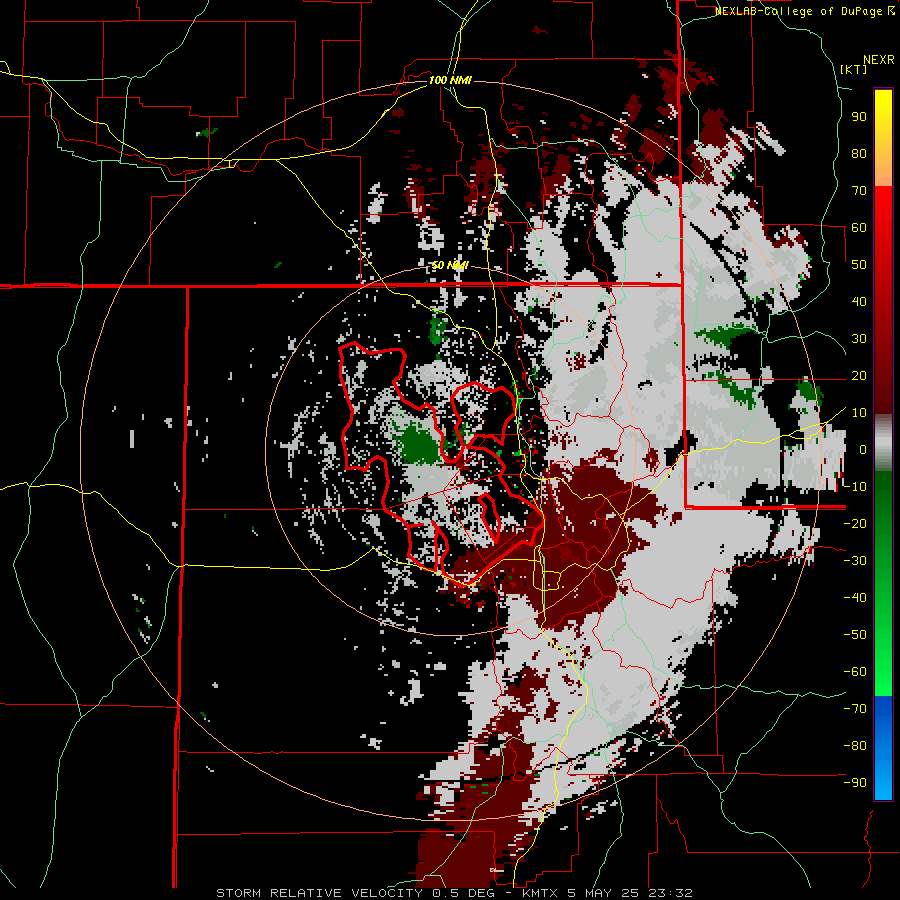The width and height of the screenshot is (900, 900).
Task: Click the 30 label on the velocity scale
Action: pyautogui.click(x=859, y=339)
